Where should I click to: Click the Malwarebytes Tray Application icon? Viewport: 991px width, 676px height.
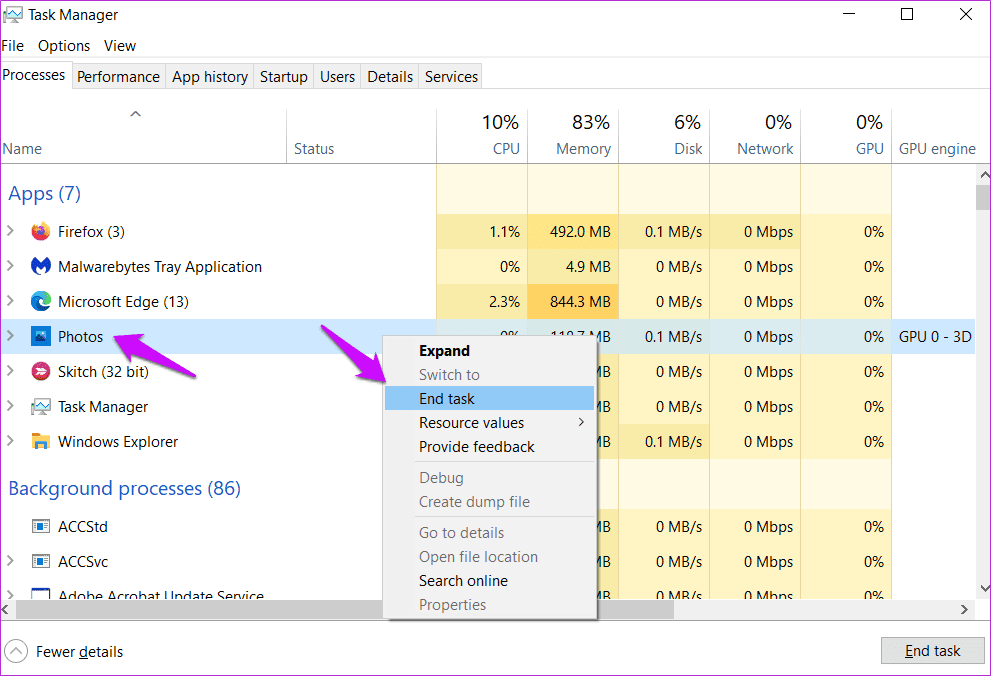pos(41,267)
